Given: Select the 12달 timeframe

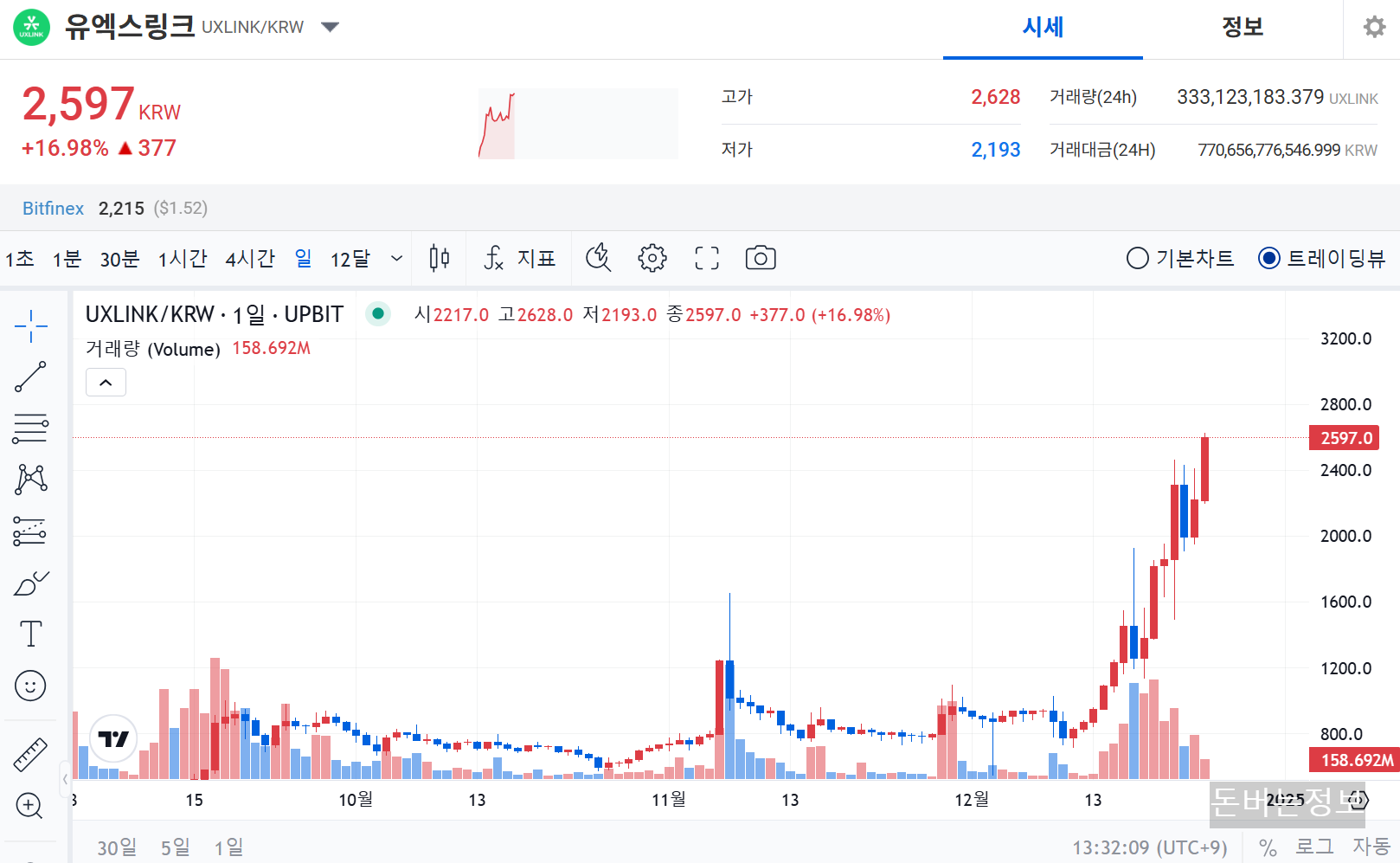Looking at the screenshot, I should [x=350, y=258].
